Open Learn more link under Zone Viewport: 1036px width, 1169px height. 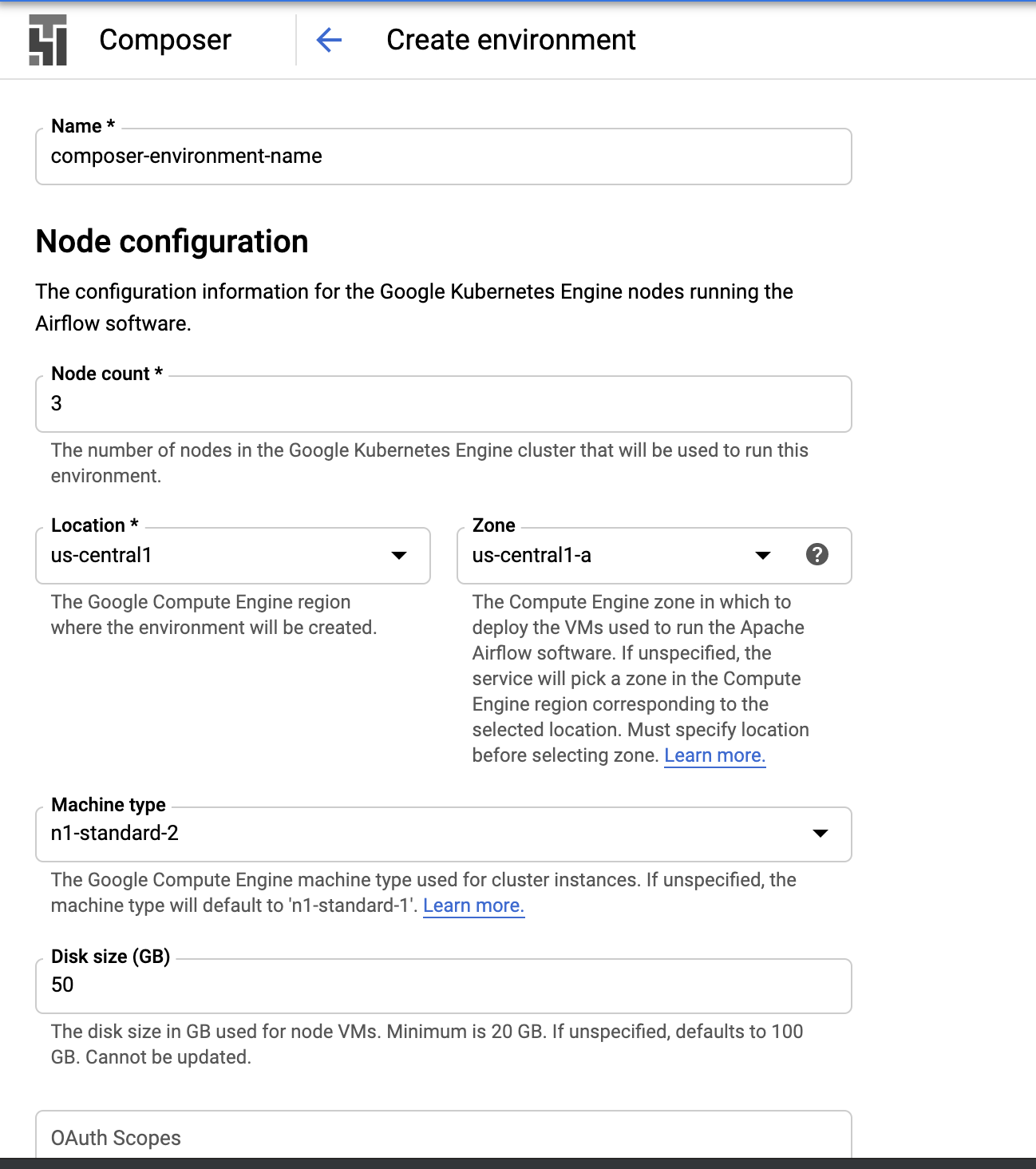[714, 755]
